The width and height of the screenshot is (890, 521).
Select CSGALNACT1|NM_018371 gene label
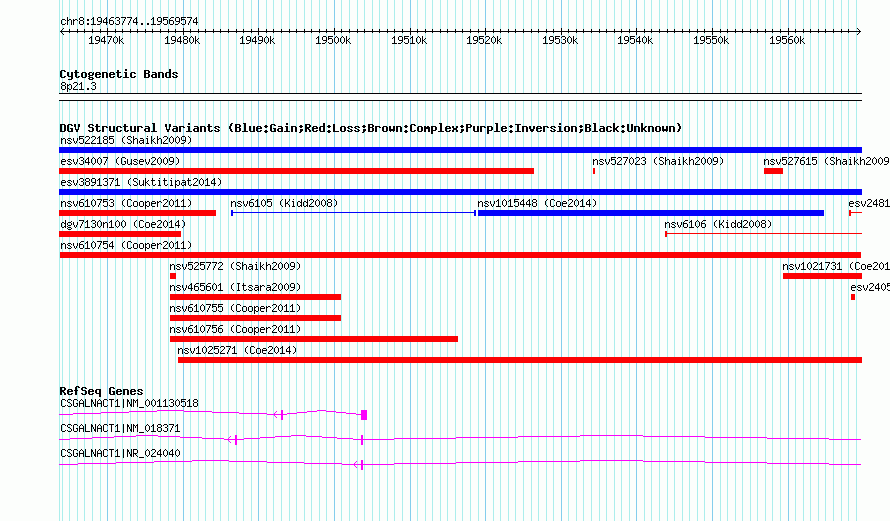coord(120,428)
